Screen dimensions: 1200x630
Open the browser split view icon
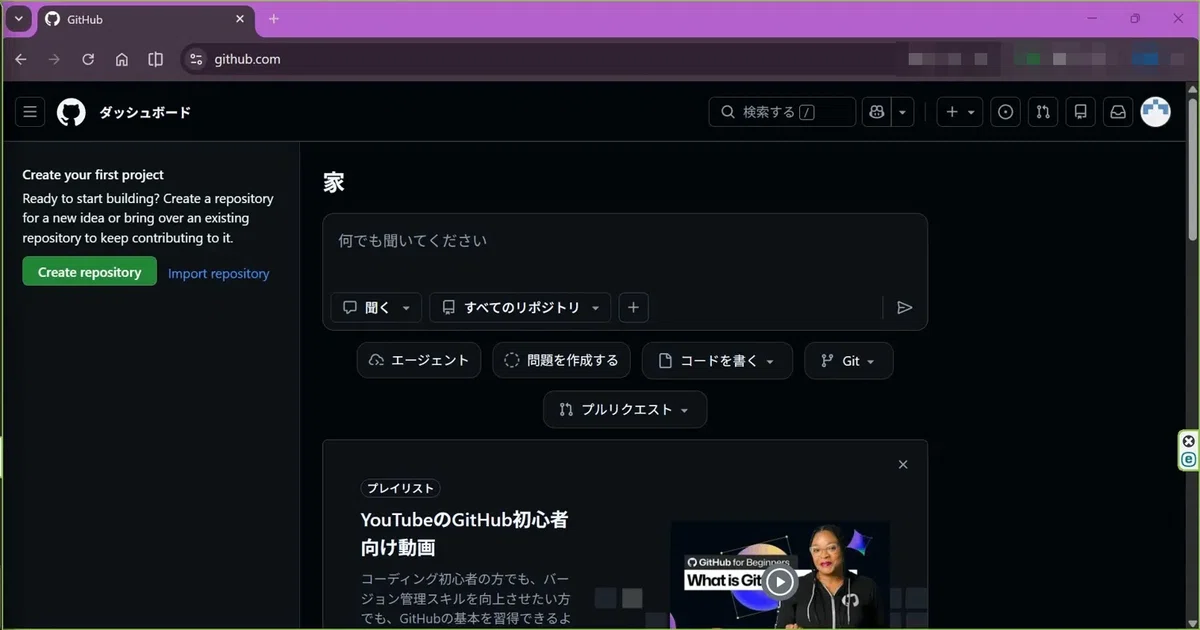pyautogui.click(x=156, y=59)
